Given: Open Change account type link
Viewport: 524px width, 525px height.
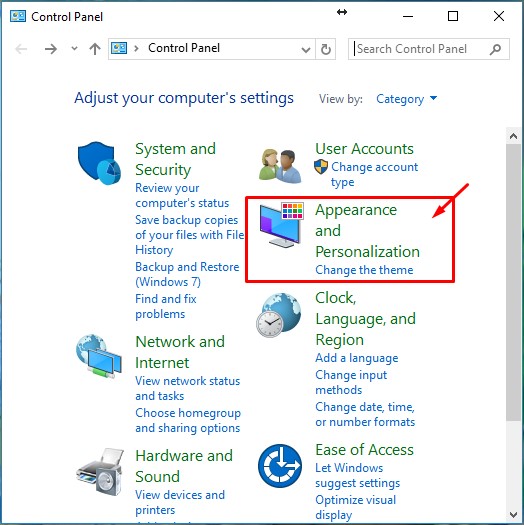Looking at the screenshot, I should point(374,174).
